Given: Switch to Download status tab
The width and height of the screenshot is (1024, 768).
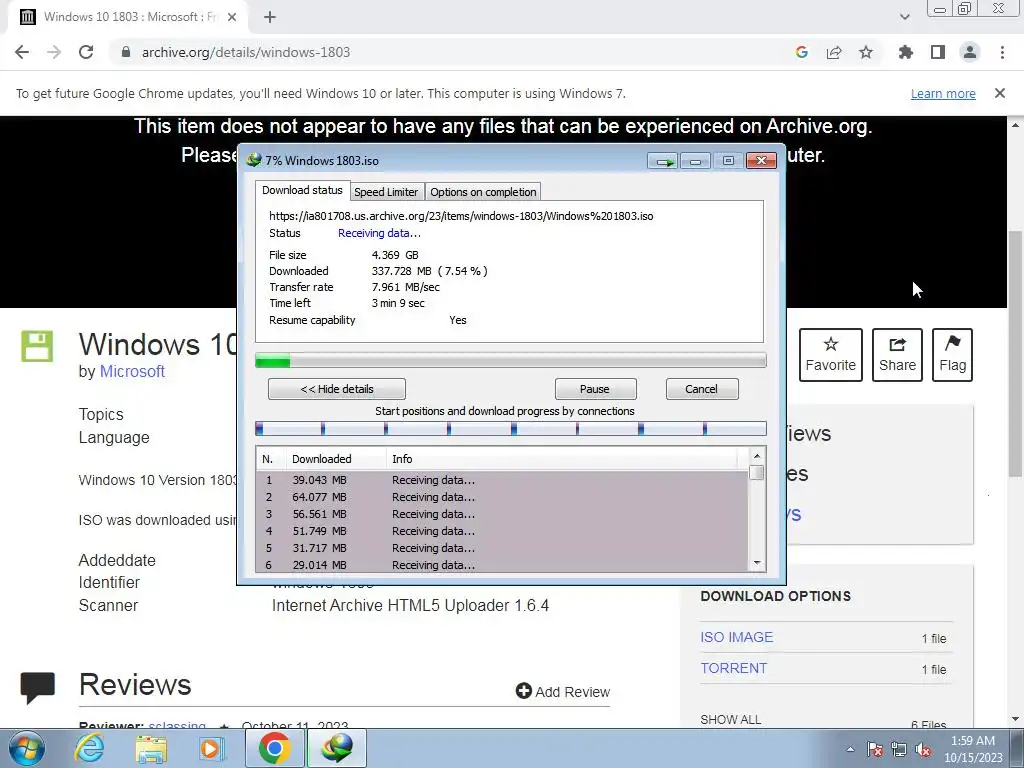Looking at the screenshot, I should click(302, 191).
